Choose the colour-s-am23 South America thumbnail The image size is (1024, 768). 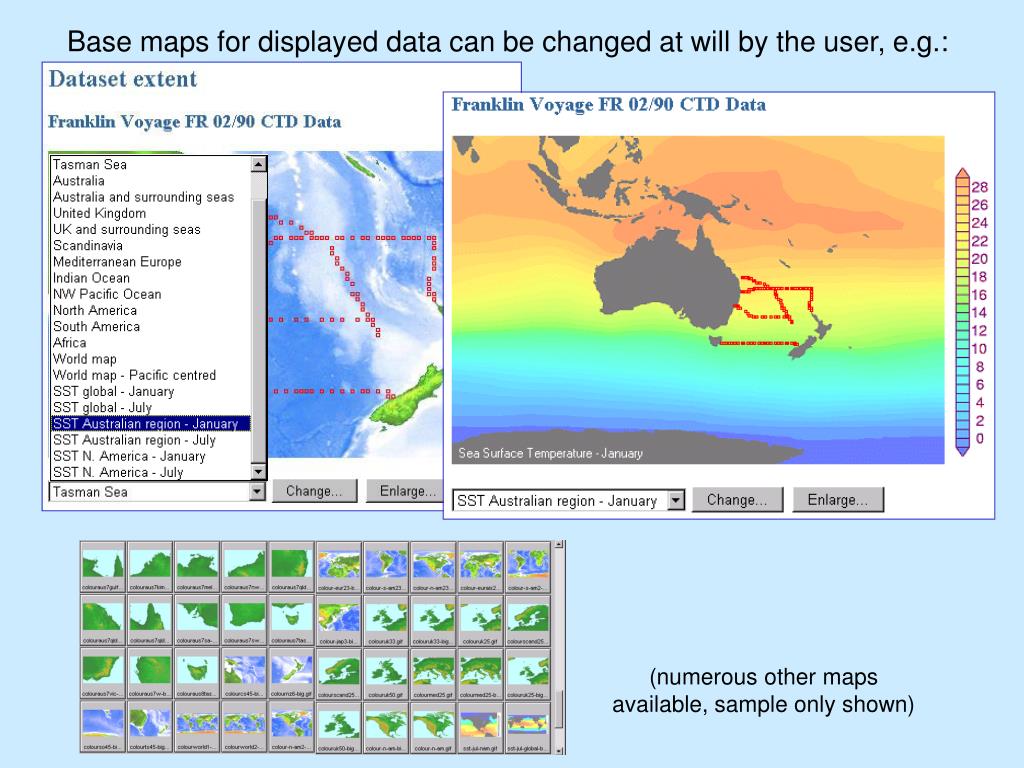386,567
